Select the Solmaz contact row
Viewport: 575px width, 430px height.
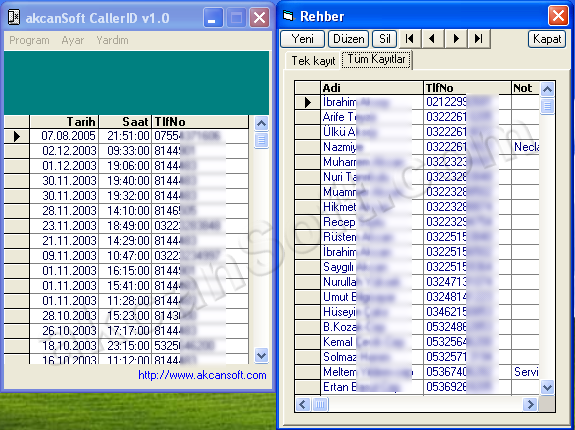pos(417,357)
